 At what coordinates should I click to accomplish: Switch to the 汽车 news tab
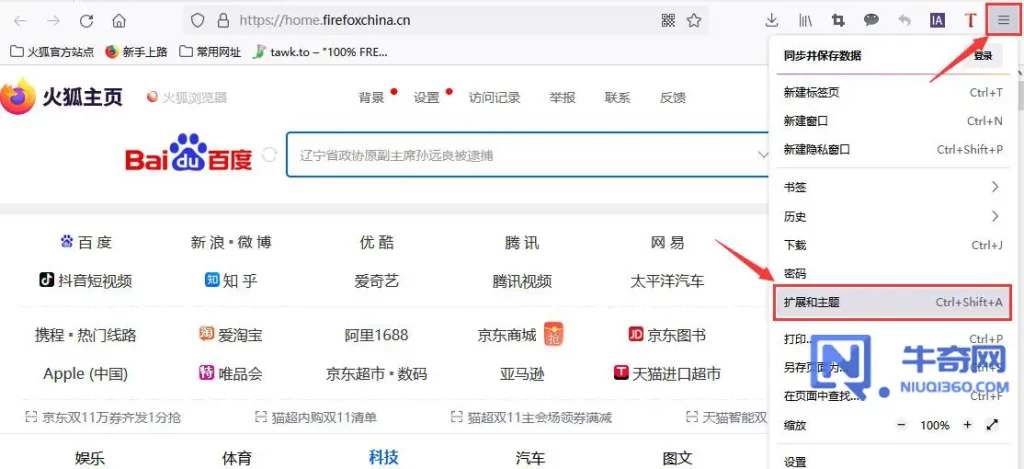point(530,458)
